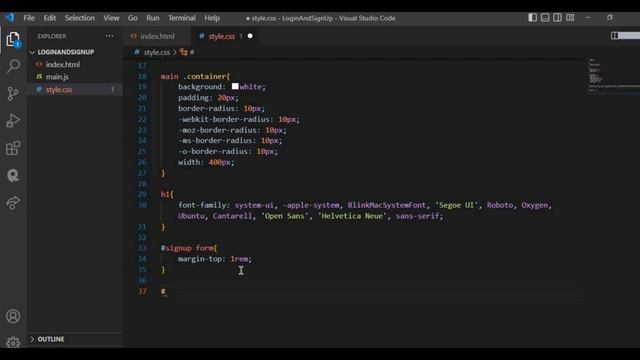Close the unsaved style.css tab dot
The image size is (640, 360).
click(x=250, y=36)
